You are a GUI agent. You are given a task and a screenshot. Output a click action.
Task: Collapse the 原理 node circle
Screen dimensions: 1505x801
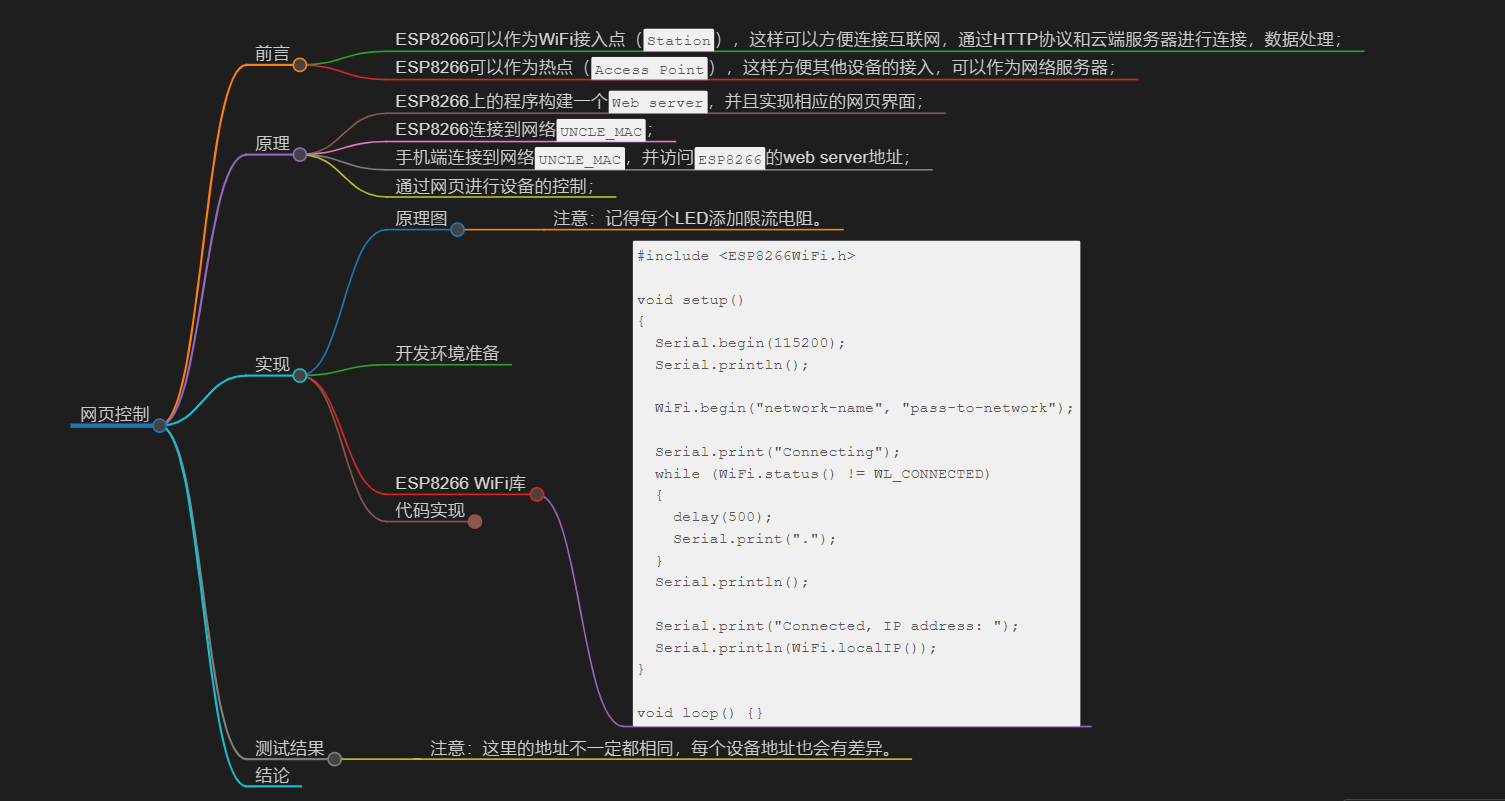[300, 154]
